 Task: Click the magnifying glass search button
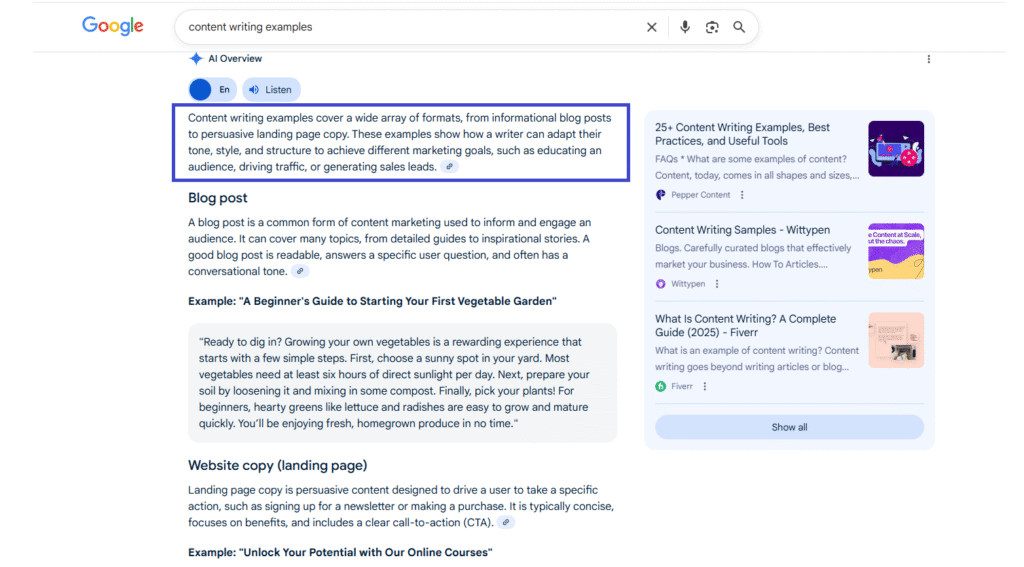(739, 28)
